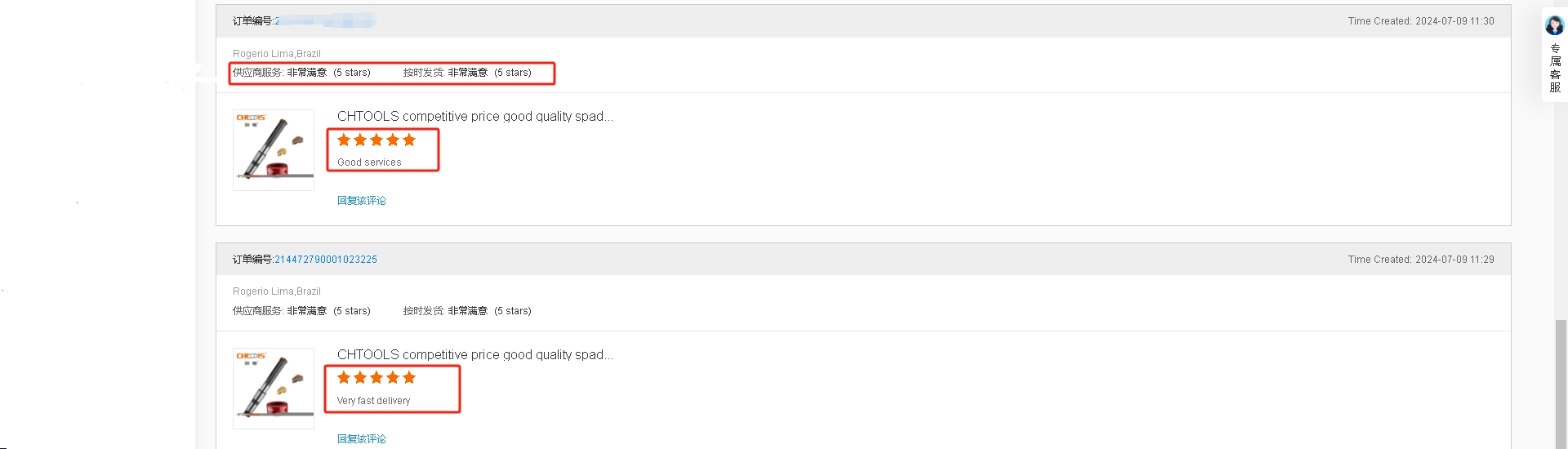Click third star in "Good services" rating
Image resolution: width=1568 pixels, height=449 pixels.
376,140
